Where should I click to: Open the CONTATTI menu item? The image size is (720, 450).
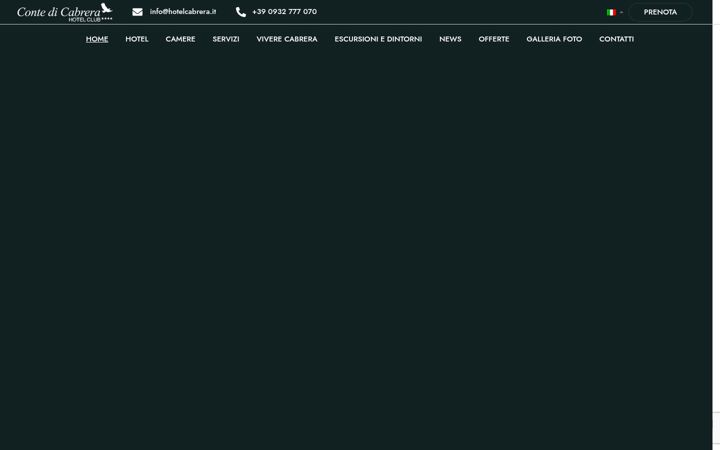(617, 39)
